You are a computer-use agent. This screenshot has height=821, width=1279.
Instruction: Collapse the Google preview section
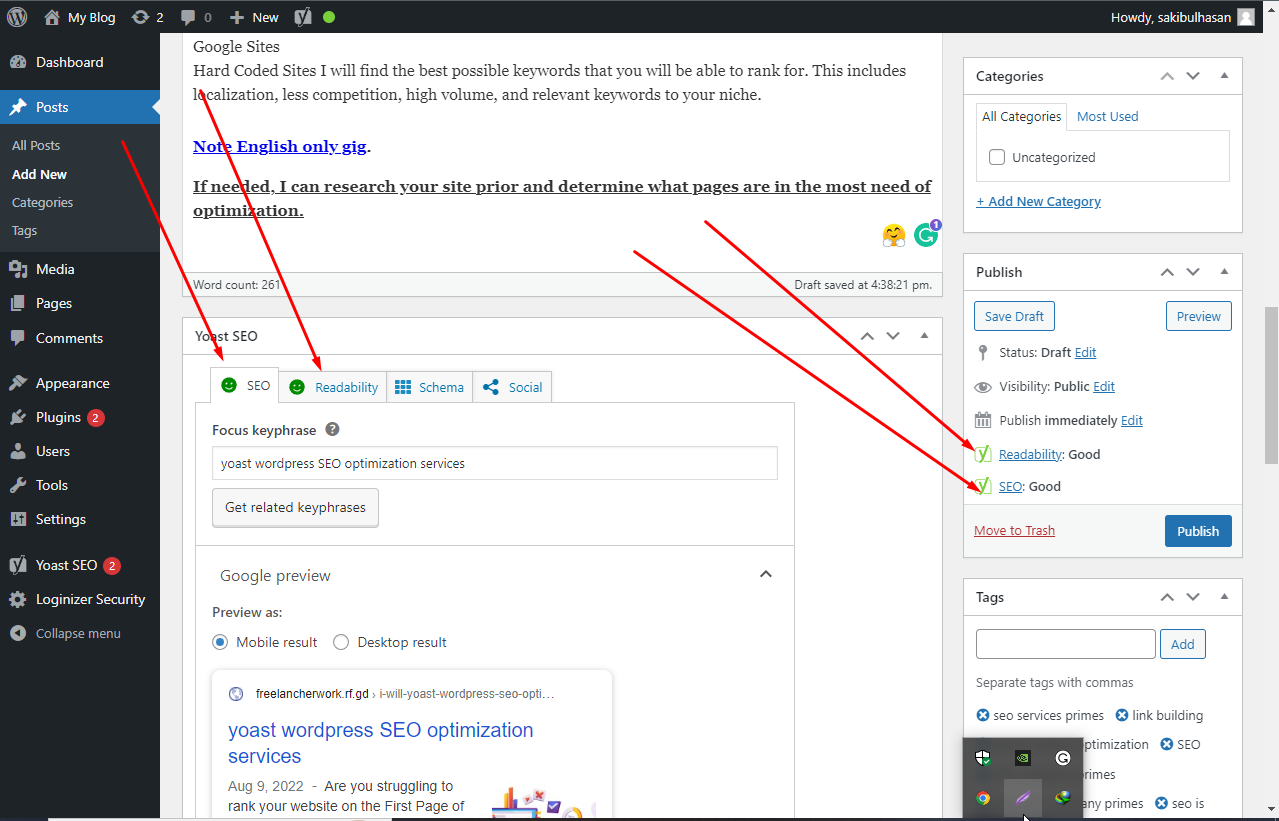pos(766,574)
